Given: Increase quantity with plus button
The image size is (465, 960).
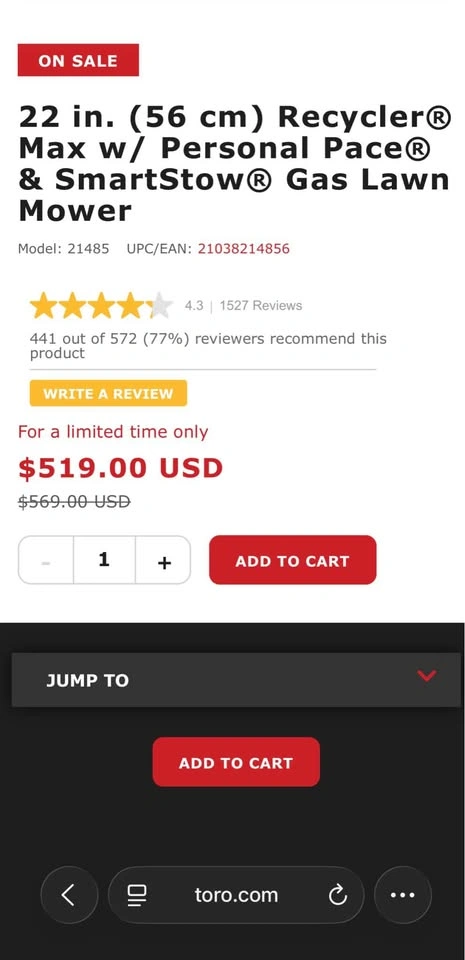Looking at the screenshot, I should click(x=163, y=561).
